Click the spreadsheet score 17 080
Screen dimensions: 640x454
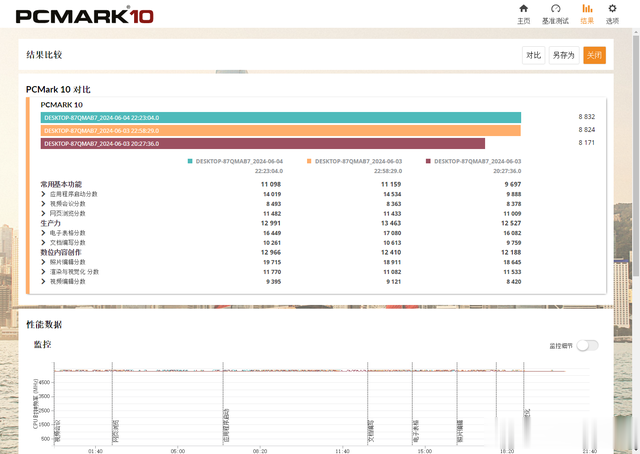392,233
